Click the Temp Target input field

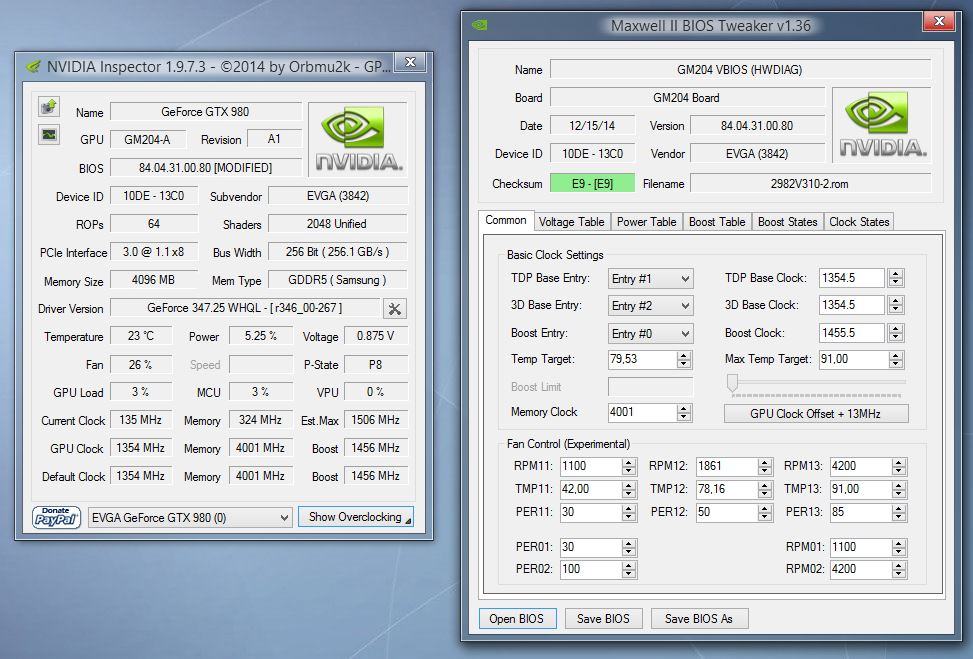[x=642, y=359]
